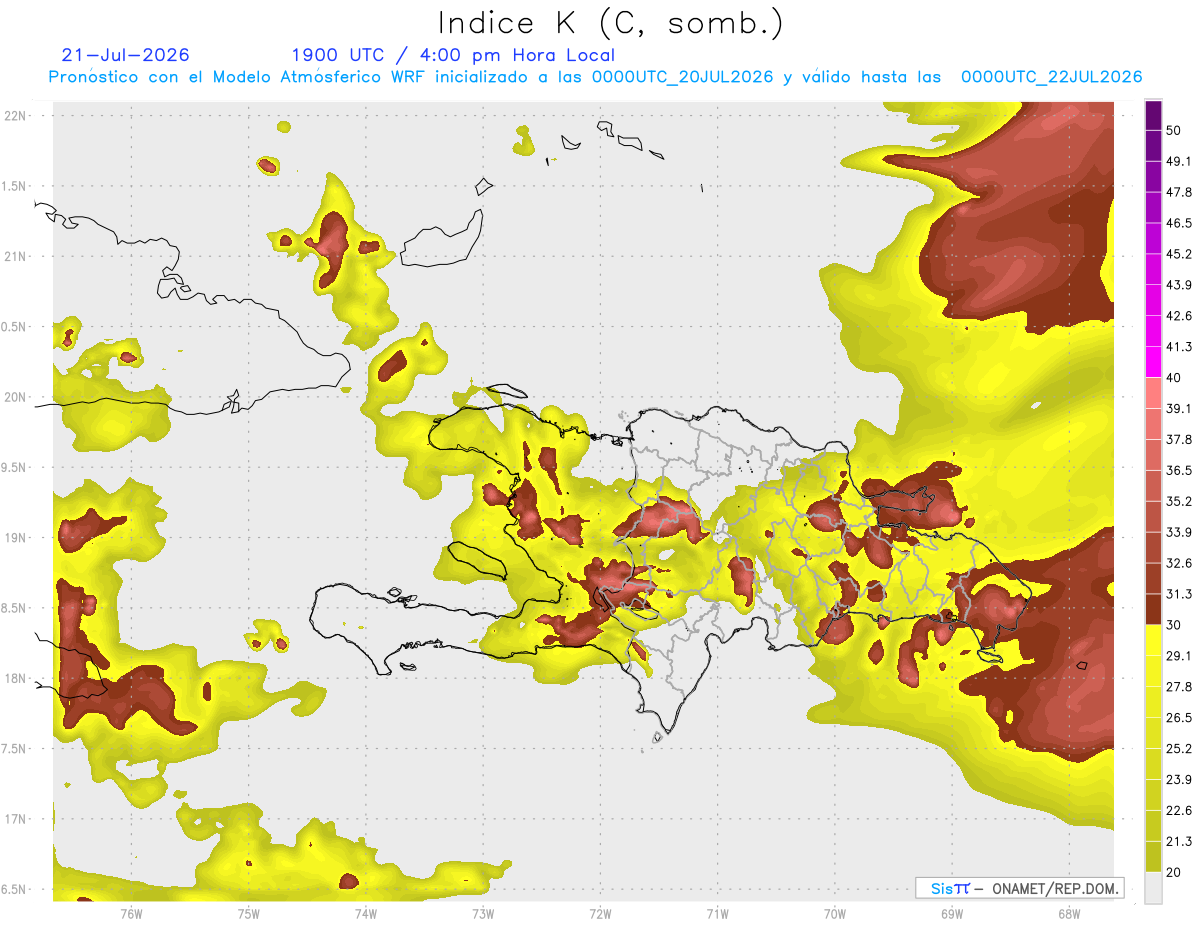Click pink legend band between 39.1 and 40
This screenshot has width=1200, height=927.
coord(1153,394)
